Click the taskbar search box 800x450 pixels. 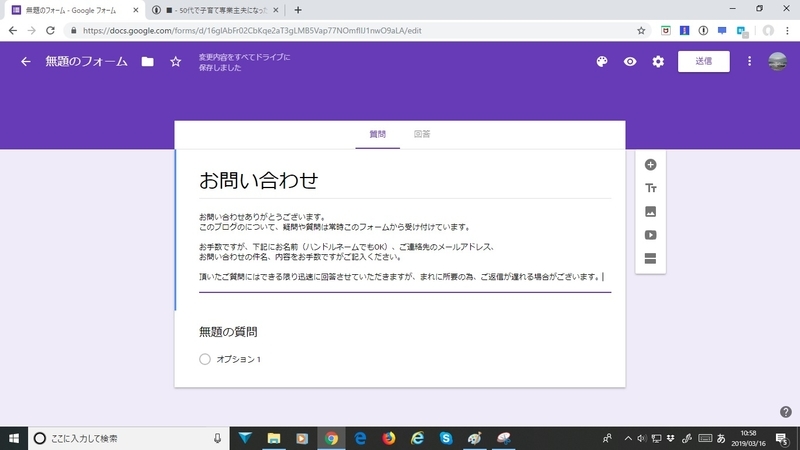[128, 438]
